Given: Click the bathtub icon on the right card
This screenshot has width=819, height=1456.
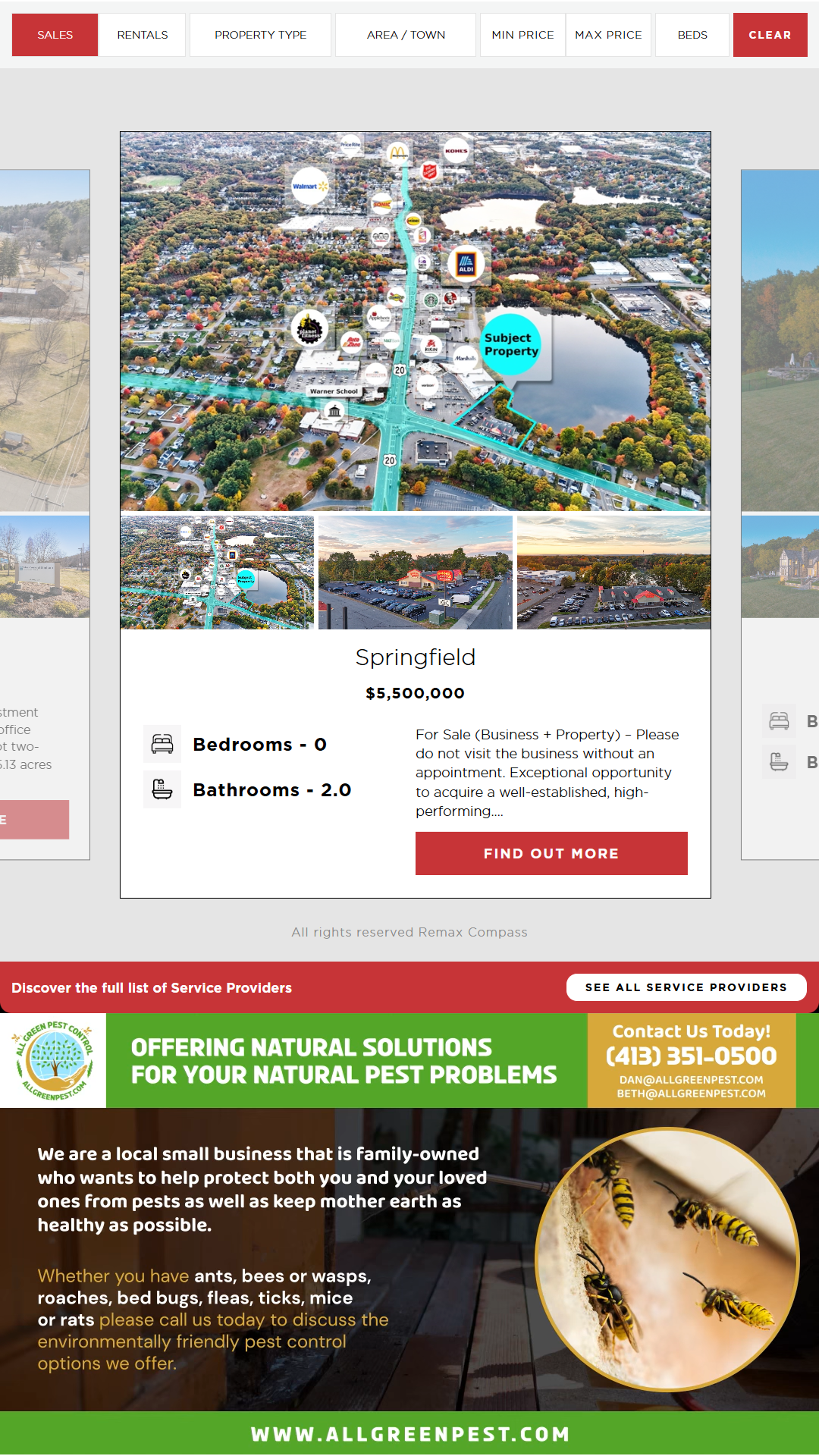Looking at the screenshot, I should 779,761.
